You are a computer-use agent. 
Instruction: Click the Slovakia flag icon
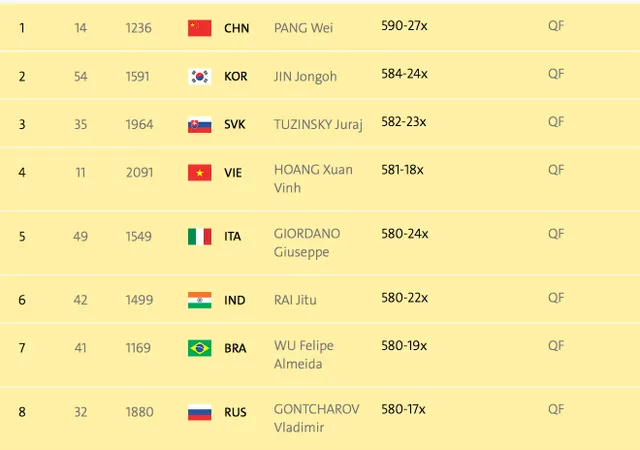click(200, 125)
